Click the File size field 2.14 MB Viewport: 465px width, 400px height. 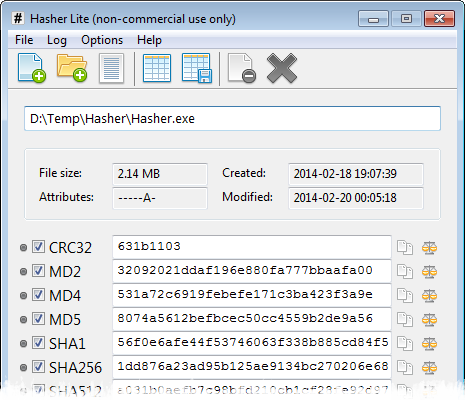(x=160, y=174)
